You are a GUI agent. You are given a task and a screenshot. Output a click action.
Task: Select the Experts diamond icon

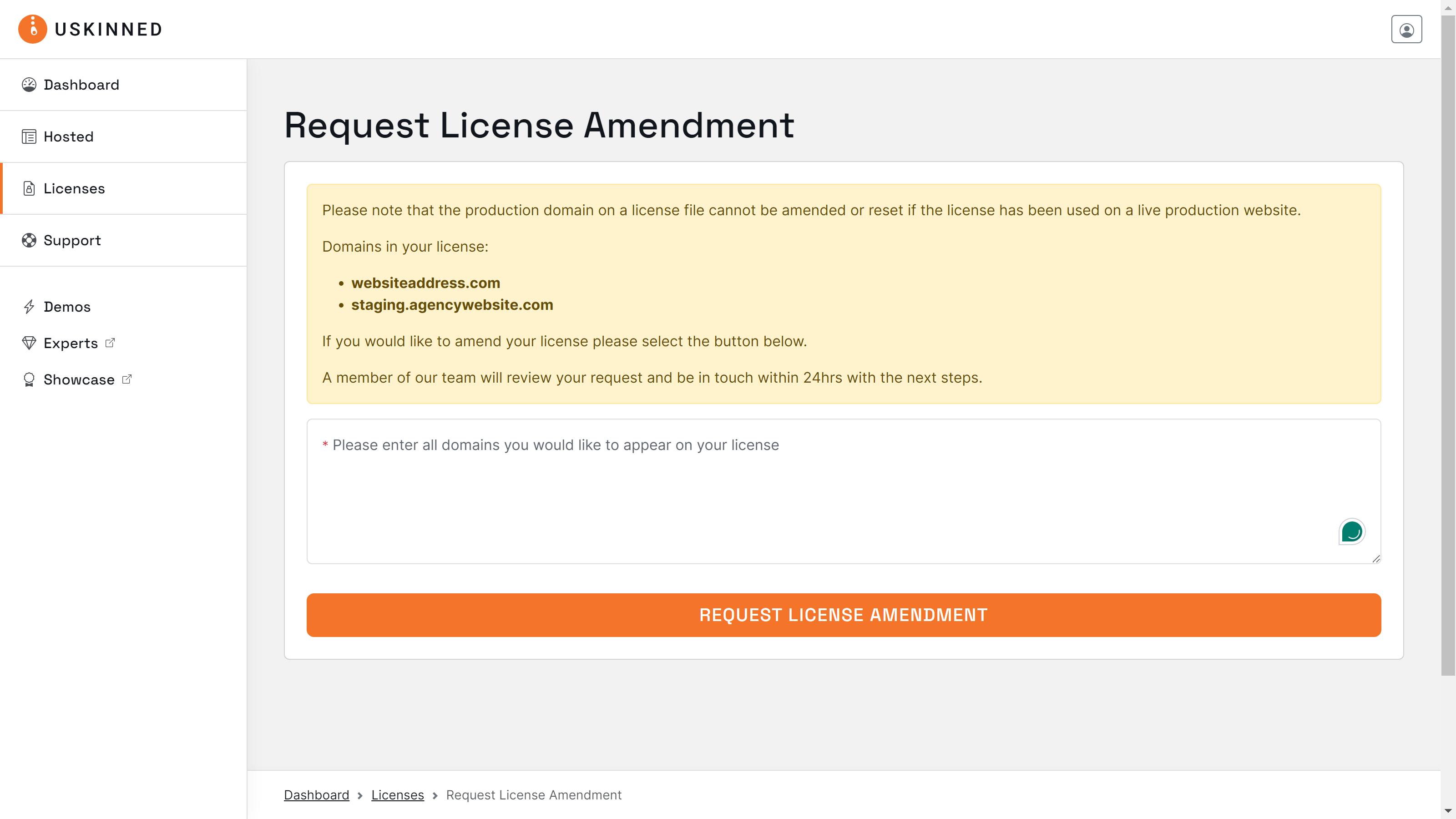point(30,343)
